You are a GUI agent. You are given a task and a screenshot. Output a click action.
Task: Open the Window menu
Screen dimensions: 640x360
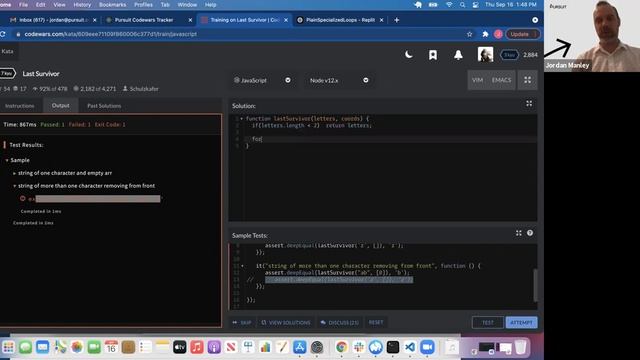[x=187, y=5]
